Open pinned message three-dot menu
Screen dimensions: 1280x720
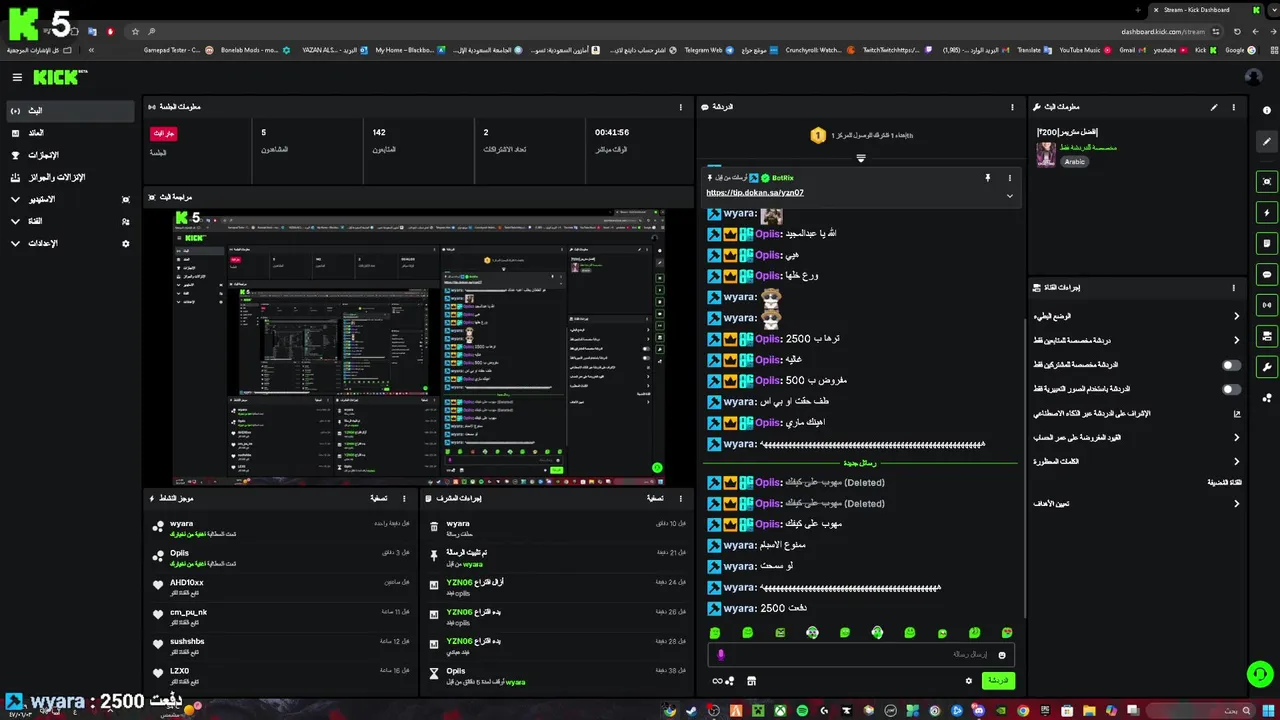[1009, 178]
